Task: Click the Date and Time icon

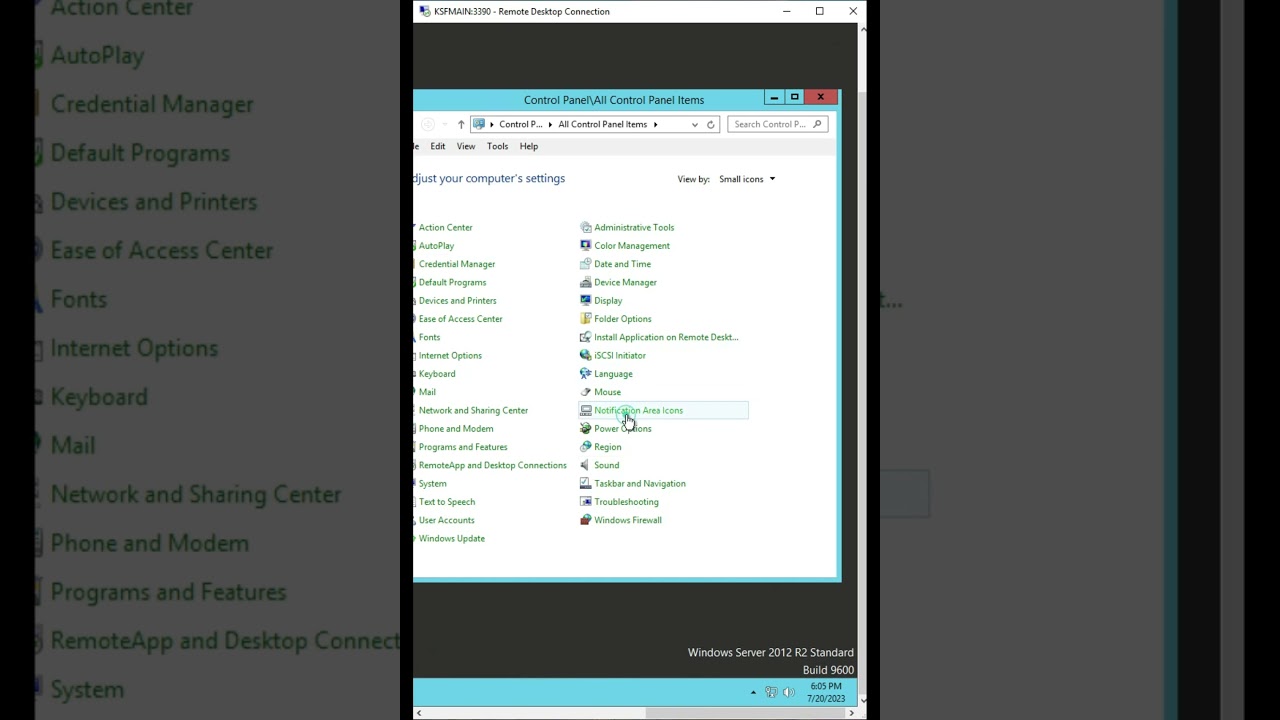Action: (586, 264)
